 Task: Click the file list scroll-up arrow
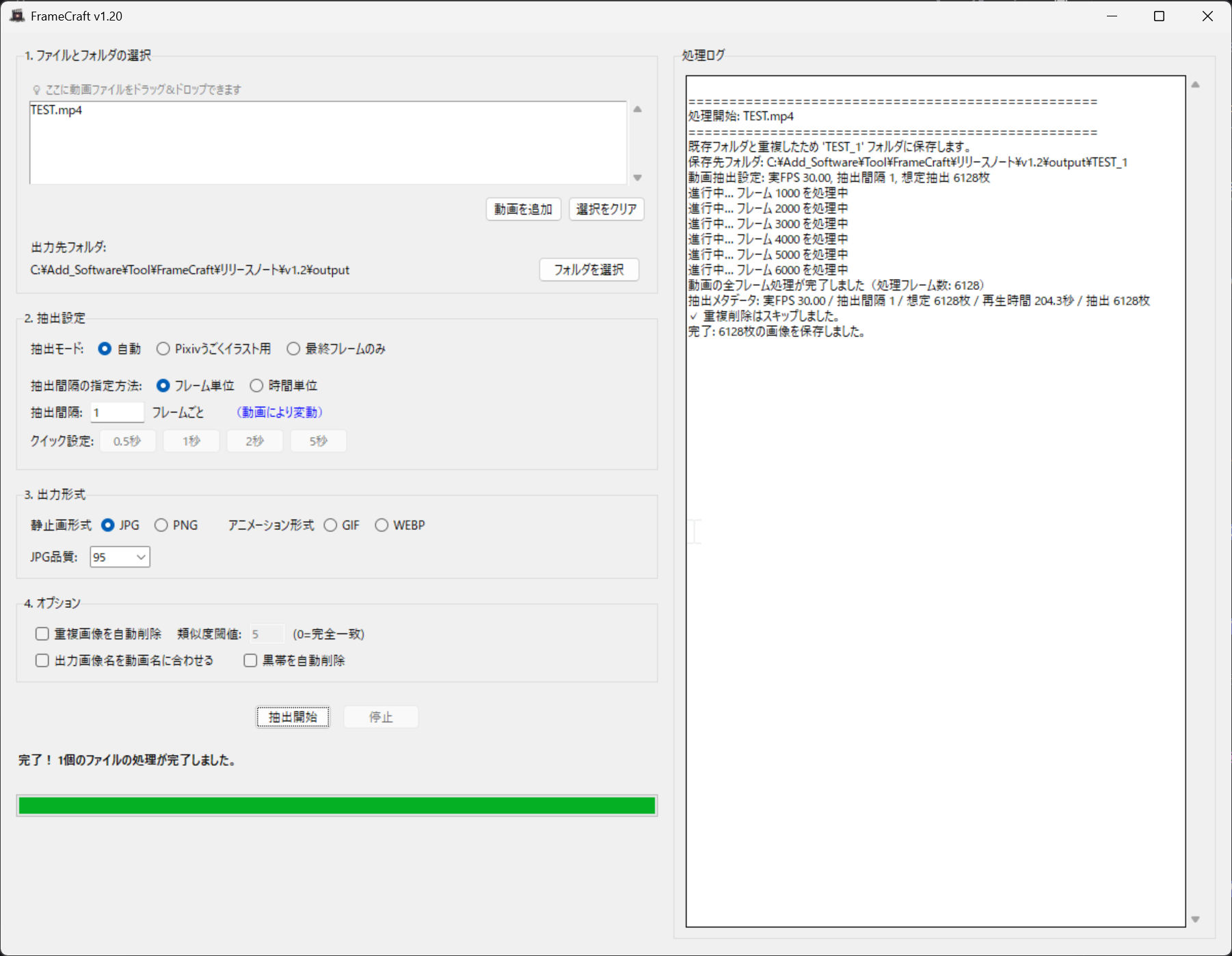tap(637, 109)
